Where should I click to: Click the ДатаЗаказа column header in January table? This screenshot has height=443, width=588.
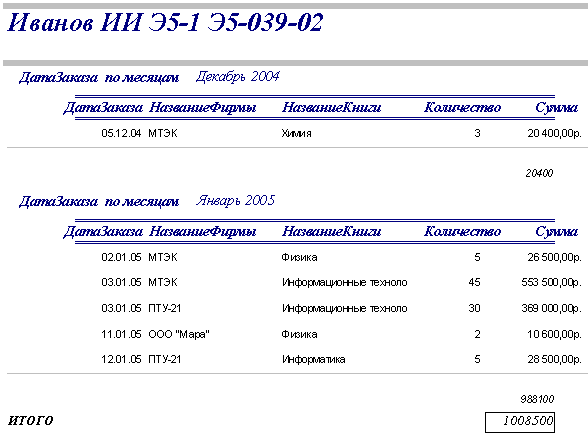(103, 231)
